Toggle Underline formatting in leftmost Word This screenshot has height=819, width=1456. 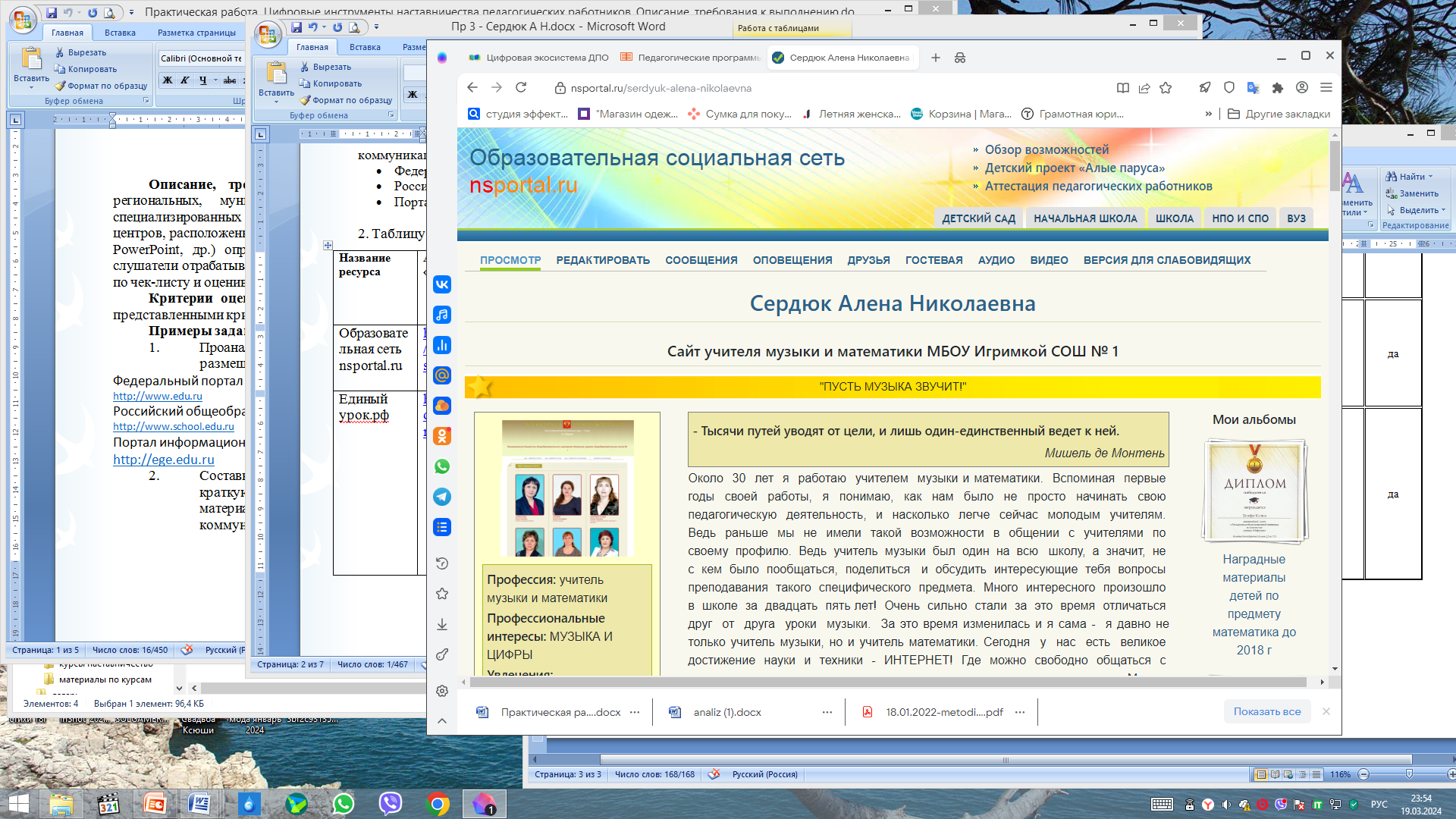click(x=202, y=80)
